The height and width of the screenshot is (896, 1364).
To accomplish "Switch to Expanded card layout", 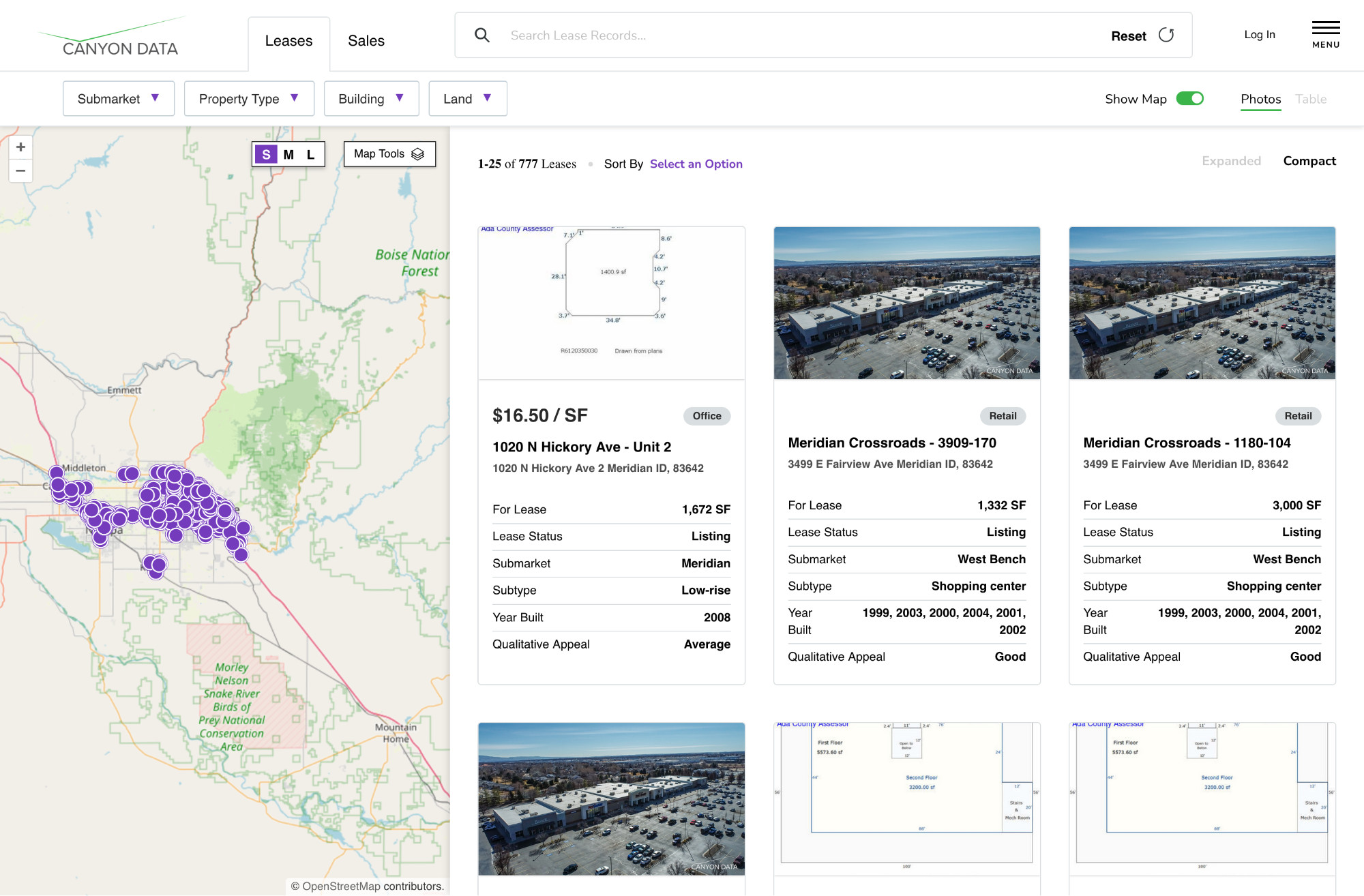I will 1231,161.
